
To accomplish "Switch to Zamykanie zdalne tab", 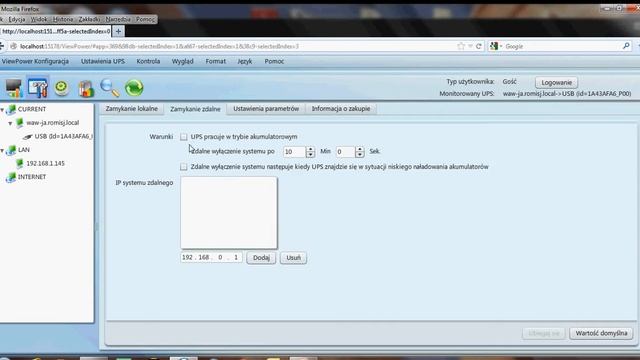I will pyautogui.click(x=195, y=109).
